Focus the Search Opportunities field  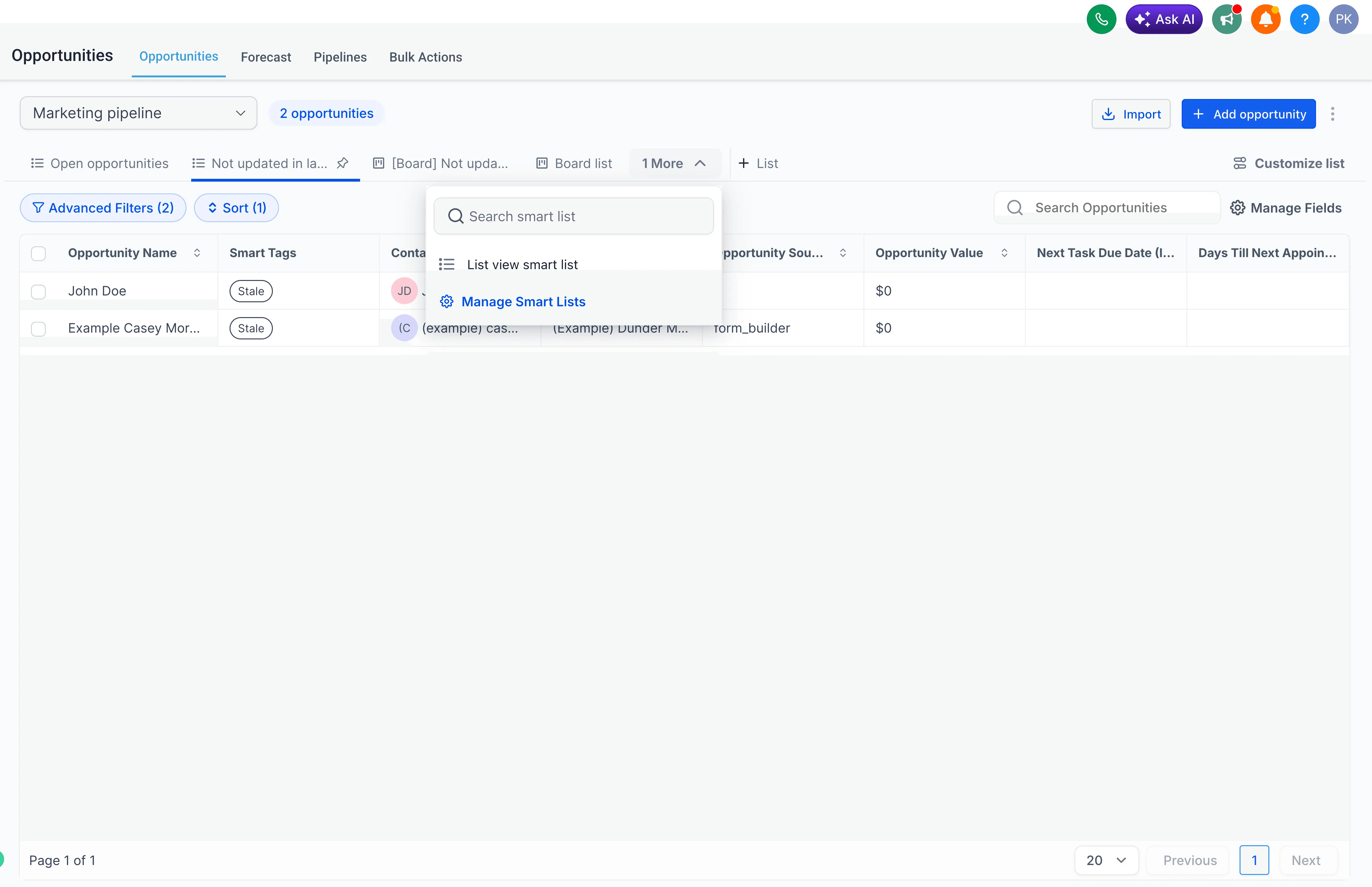pos(1107,207)
